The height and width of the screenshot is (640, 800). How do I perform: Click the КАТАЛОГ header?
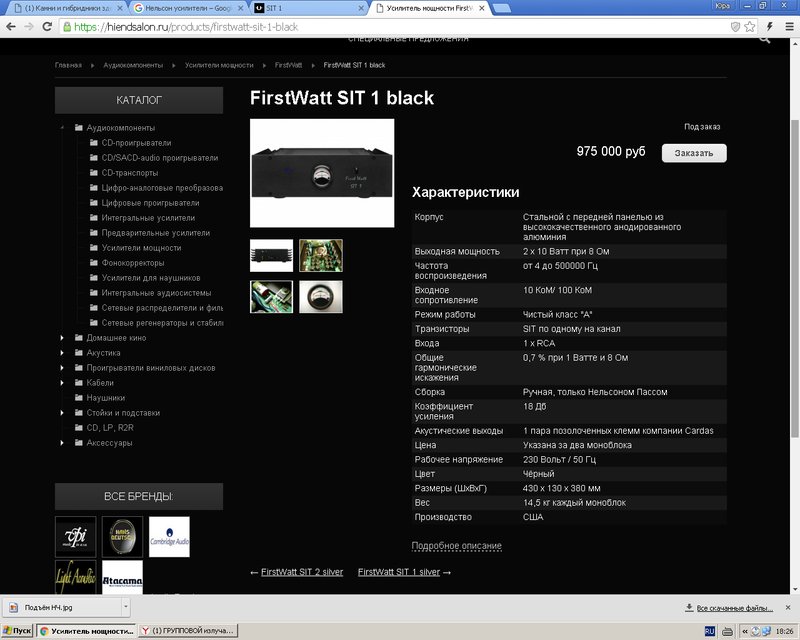click(139, 100)
